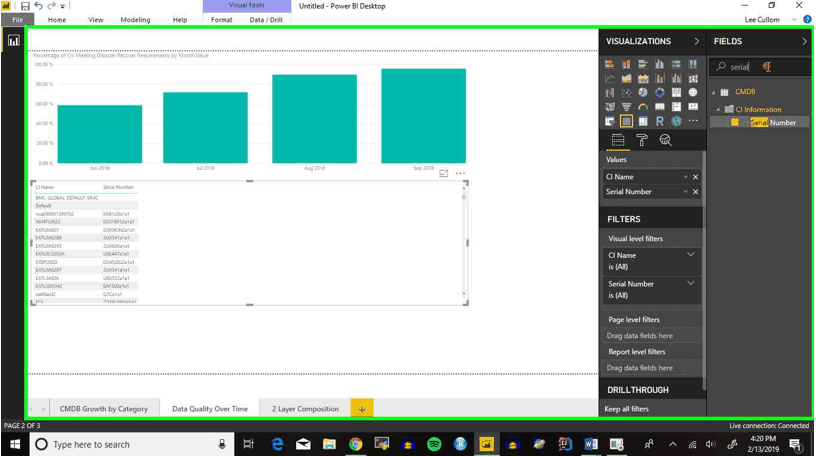
Task: Open the File menu
Action: pyautogui.click(x=17, y=20)
